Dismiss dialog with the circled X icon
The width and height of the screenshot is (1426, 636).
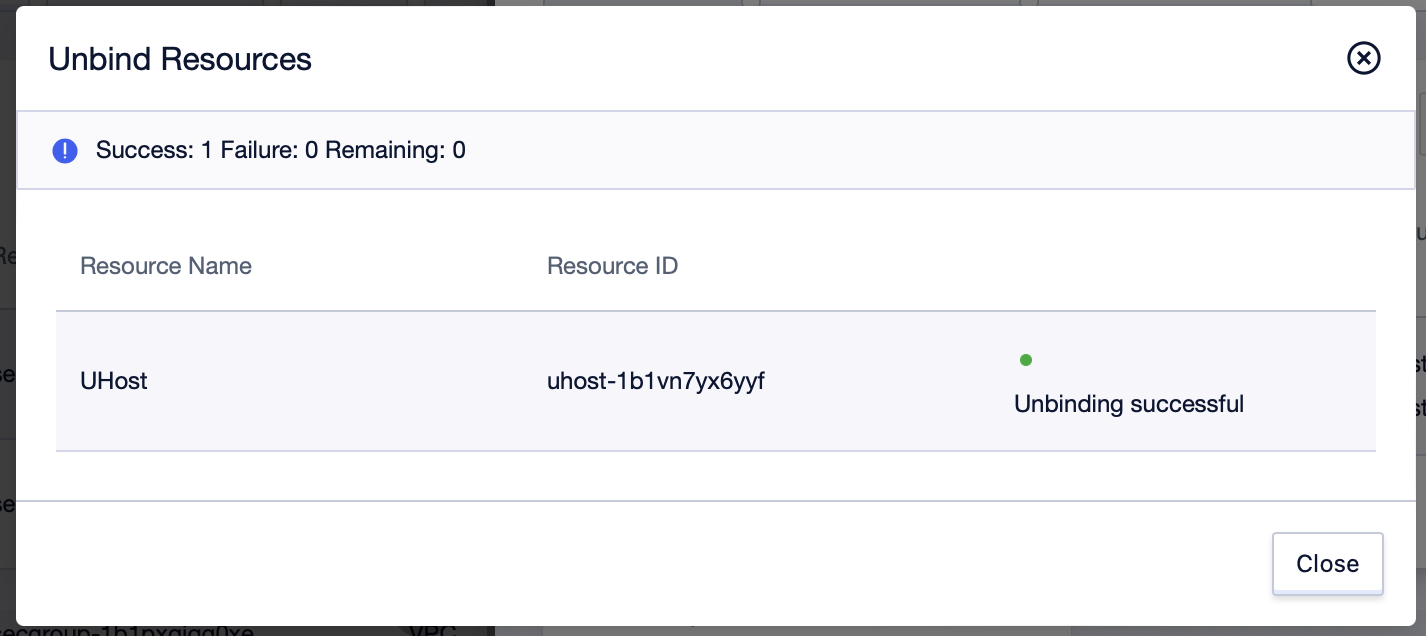coord(1363,59)
